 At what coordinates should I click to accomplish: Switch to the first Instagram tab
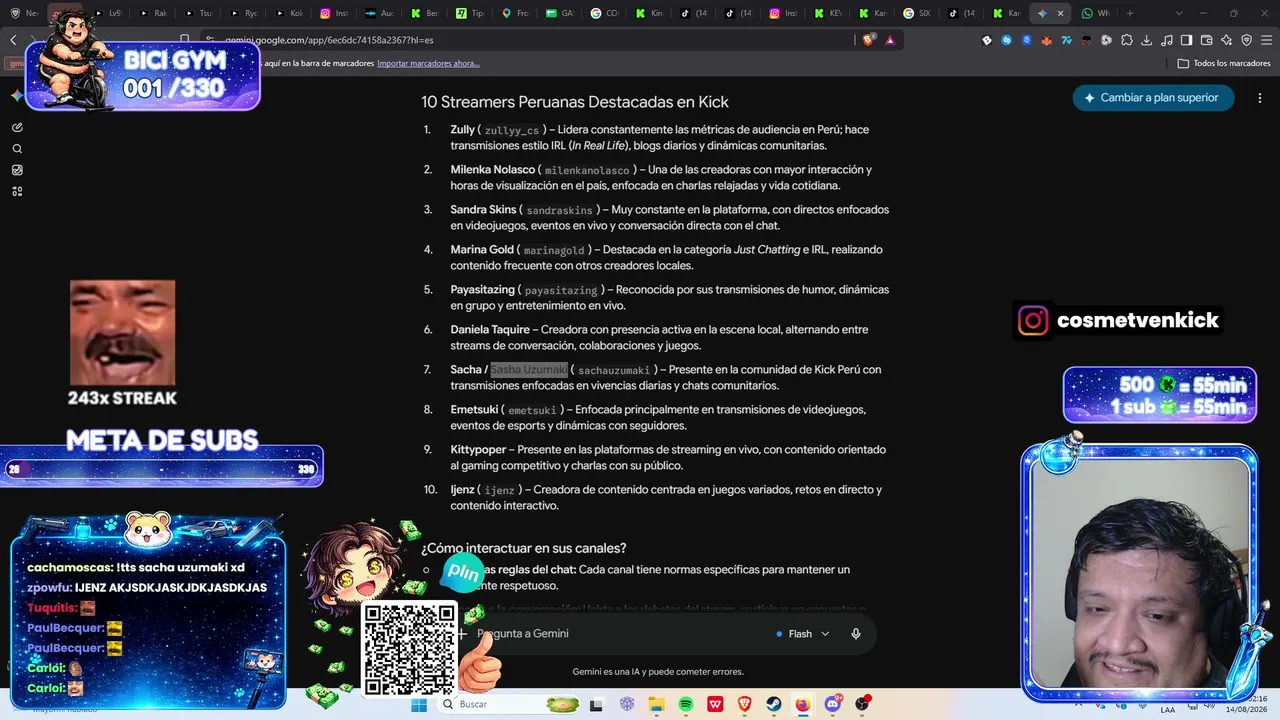click(334, 13)
